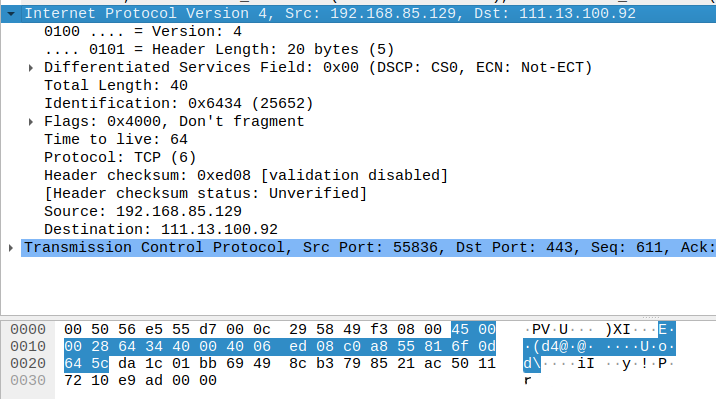Select the Header checksum status line
The width and height of the screenshot is (716, 399).
click(x=205, y=193)
